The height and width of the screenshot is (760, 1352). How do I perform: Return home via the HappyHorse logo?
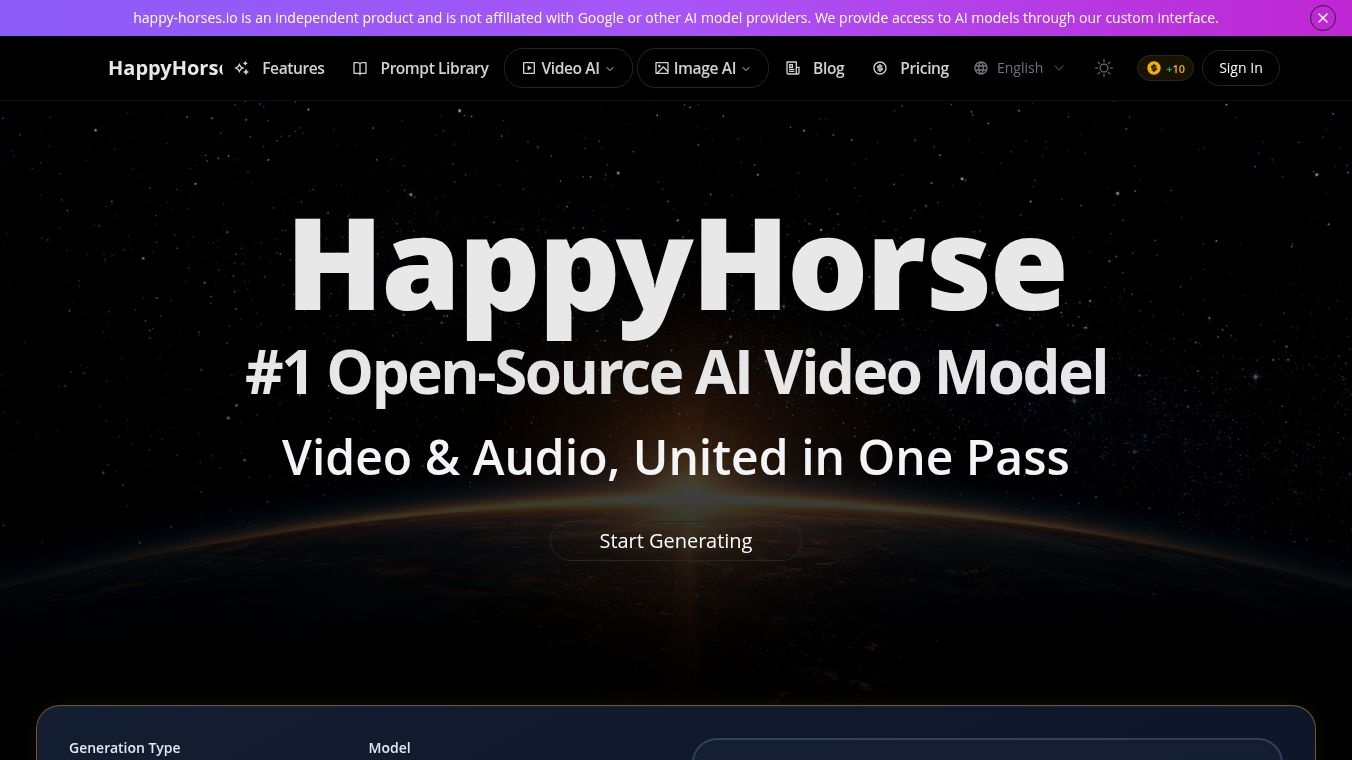point(165,68)
